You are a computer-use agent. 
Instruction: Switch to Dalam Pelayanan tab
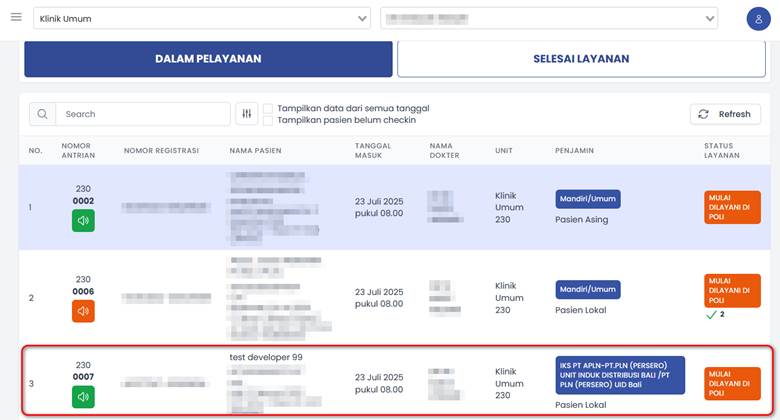[x=208, y=59]
